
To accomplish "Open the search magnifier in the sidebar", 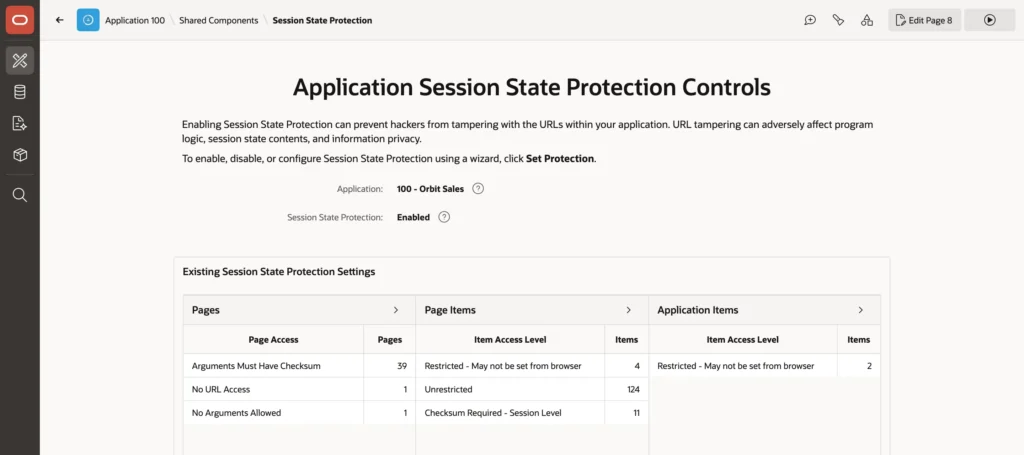I will [x=20, y=195].
